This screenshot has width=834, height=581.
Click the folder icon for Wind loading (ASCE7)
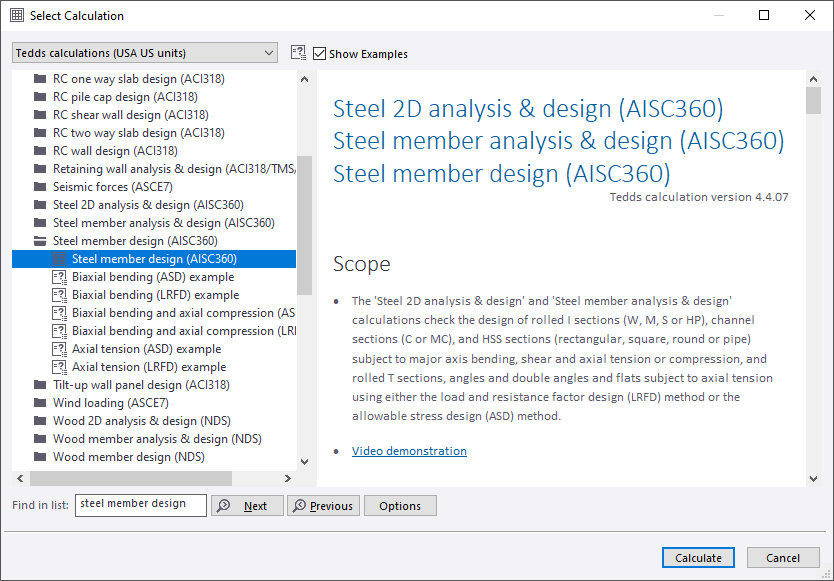coord(40,403)
